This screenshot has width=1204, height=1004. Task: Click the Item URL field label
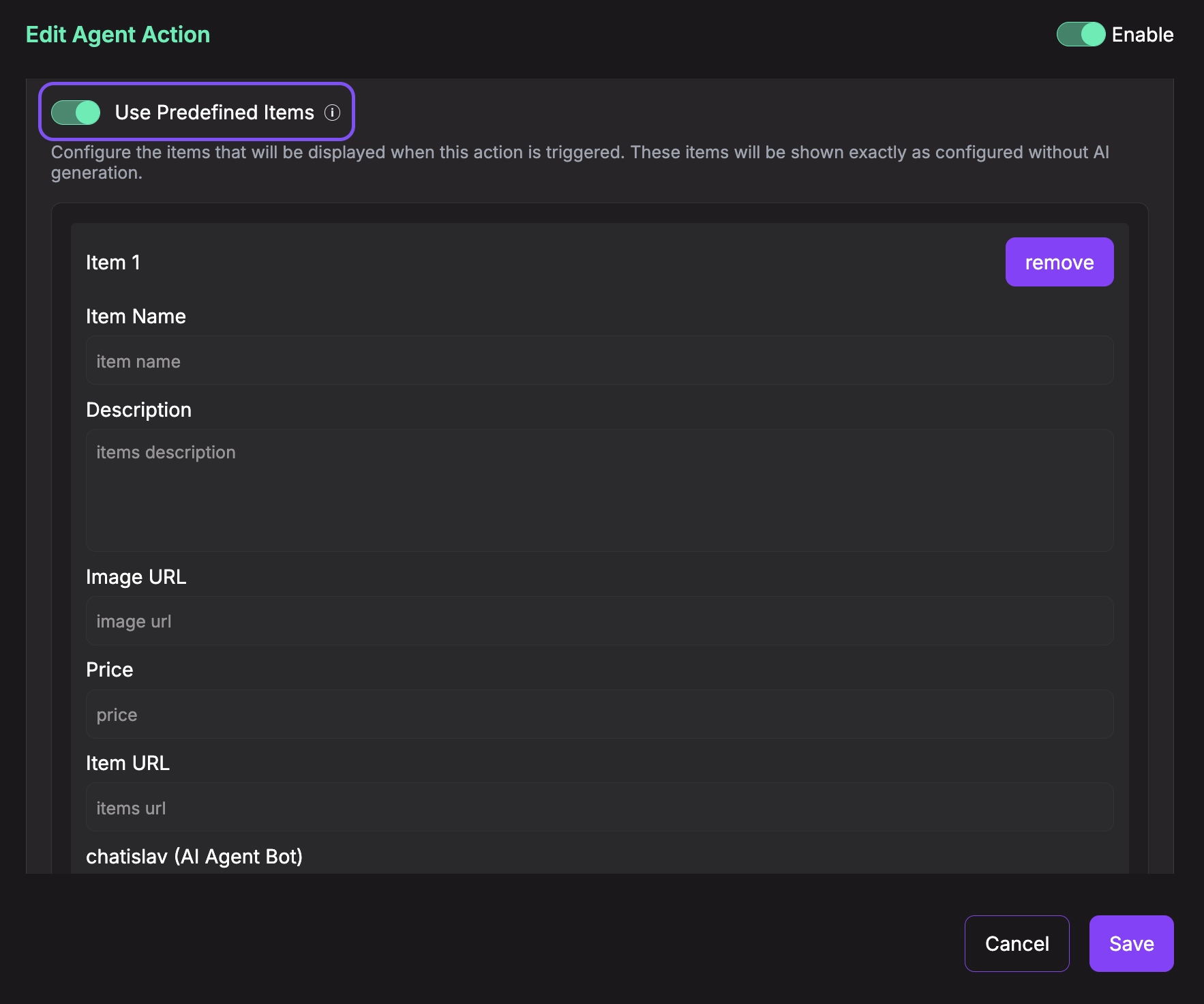click(x=128, y=763)
